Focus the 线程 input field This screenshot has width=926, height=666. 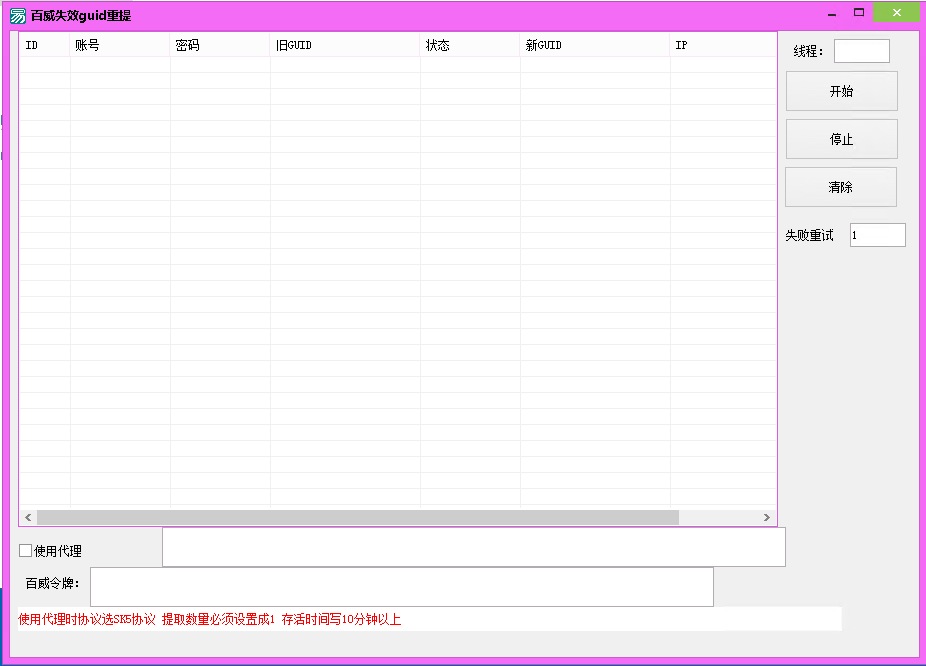(x=861, y=51)
